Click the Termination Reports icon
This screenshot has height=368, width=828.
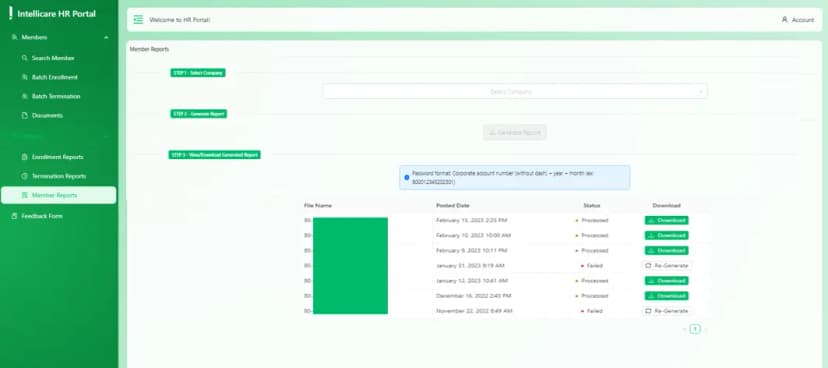tap(24, 176)
